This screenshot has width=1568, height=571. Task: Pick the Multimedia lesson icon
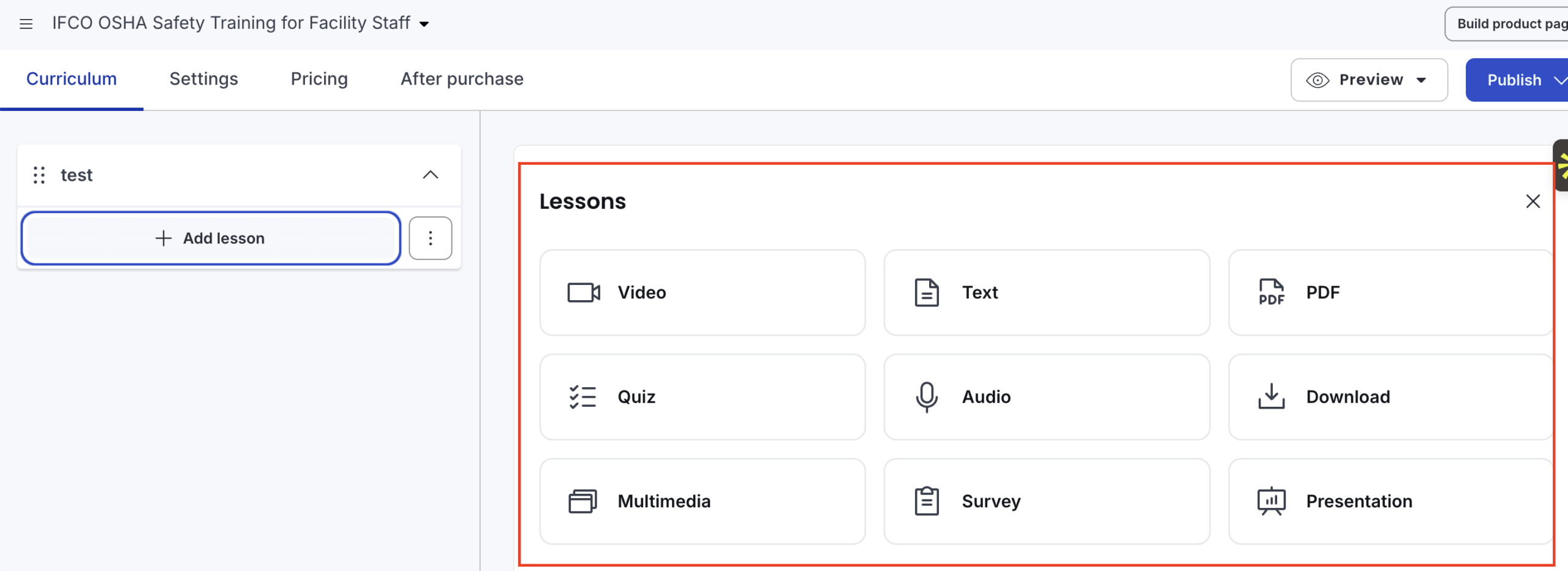click(x=582, y=501)
